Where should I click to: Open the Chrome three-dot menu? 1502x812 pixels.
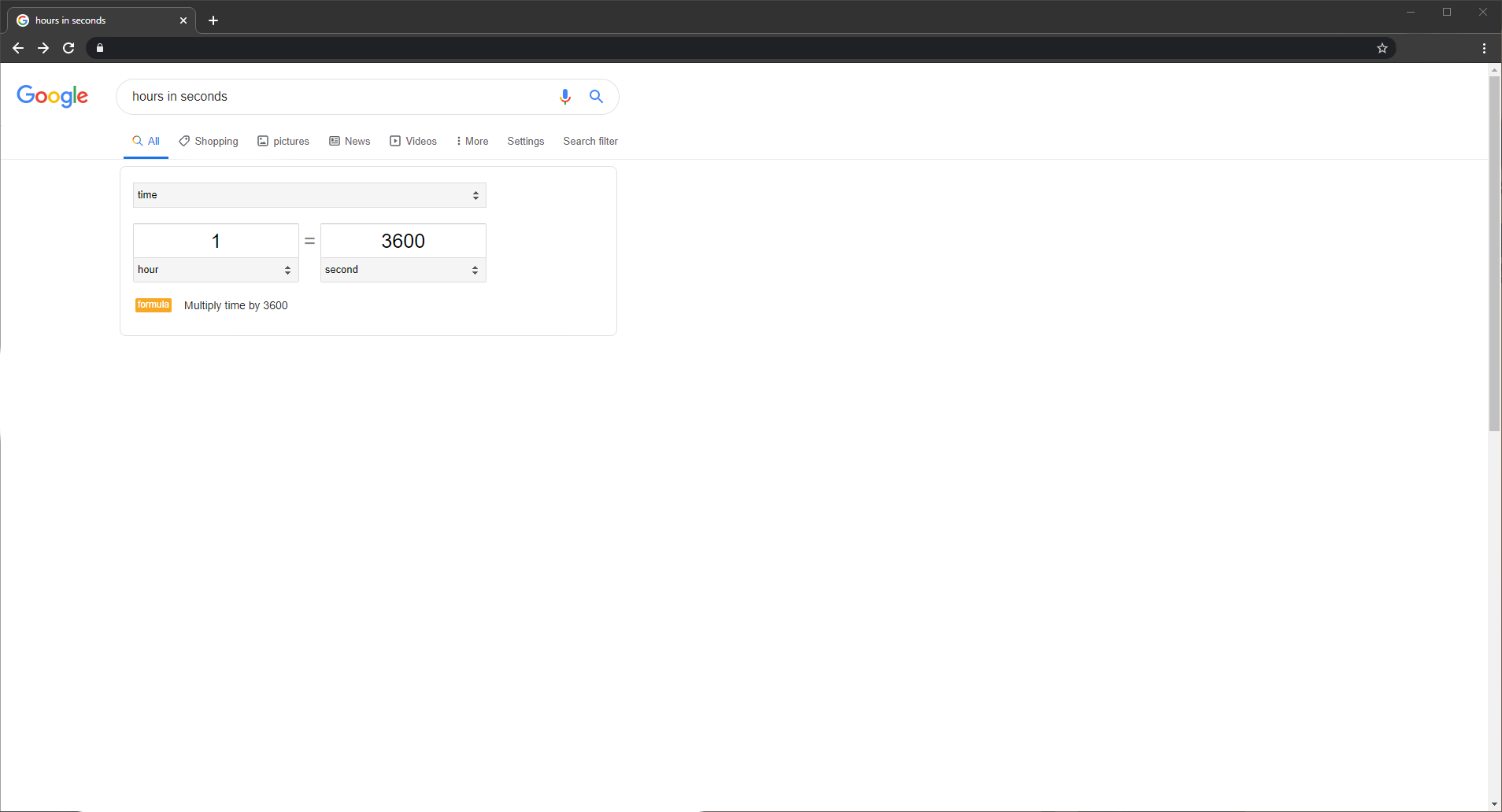(1484, 48)
